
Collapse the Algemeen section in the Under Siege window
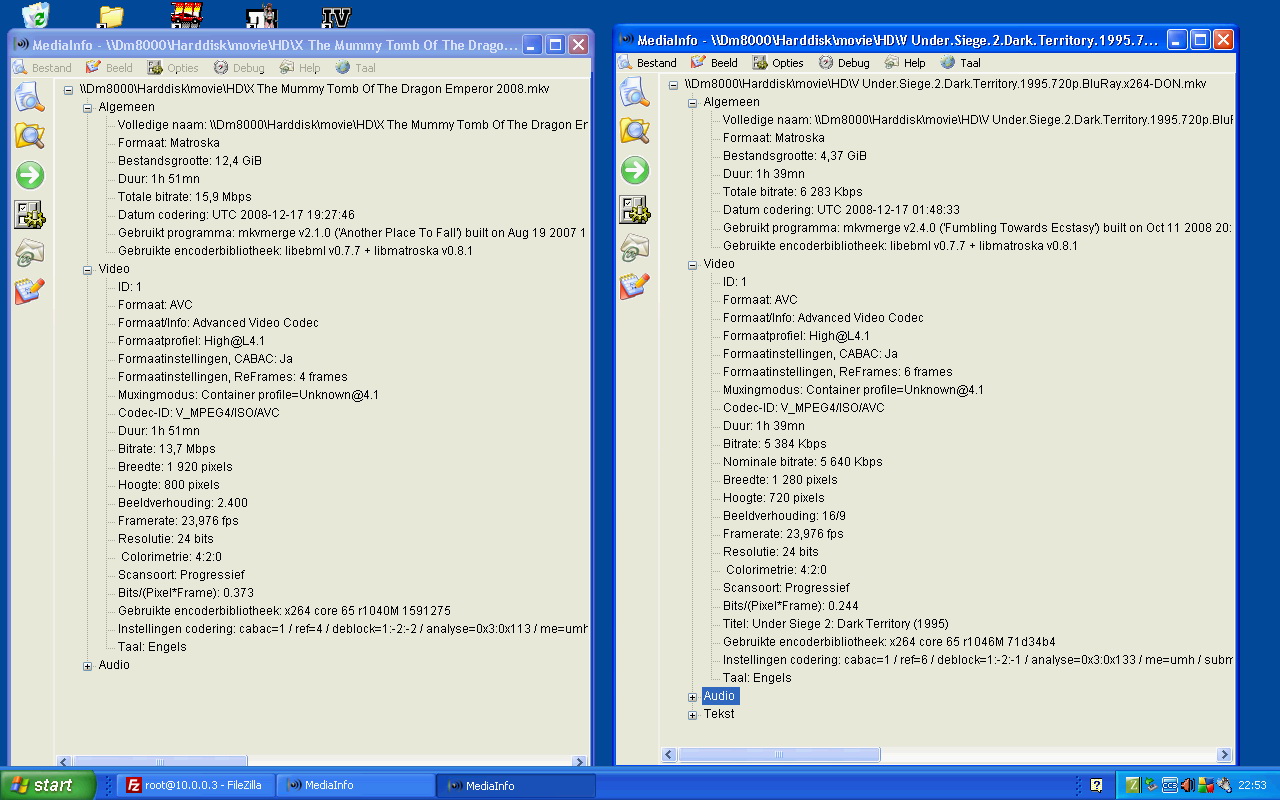(x=692, y=102)
